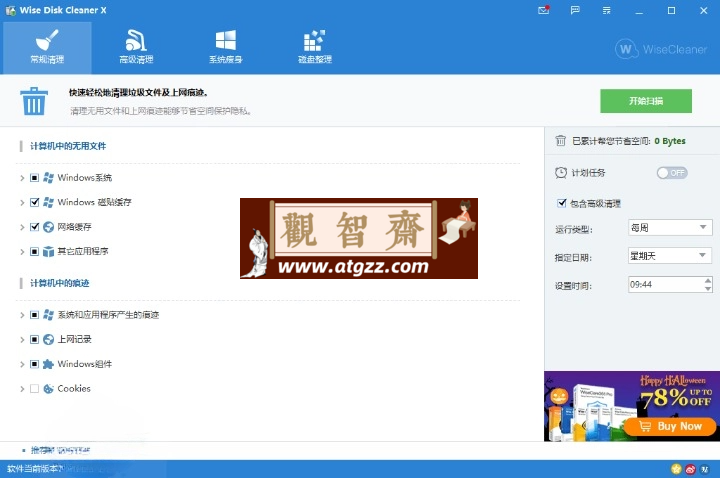Click the cookie icon of Cookies
Viewport: 720px width, 478px height.
point(48,388)
